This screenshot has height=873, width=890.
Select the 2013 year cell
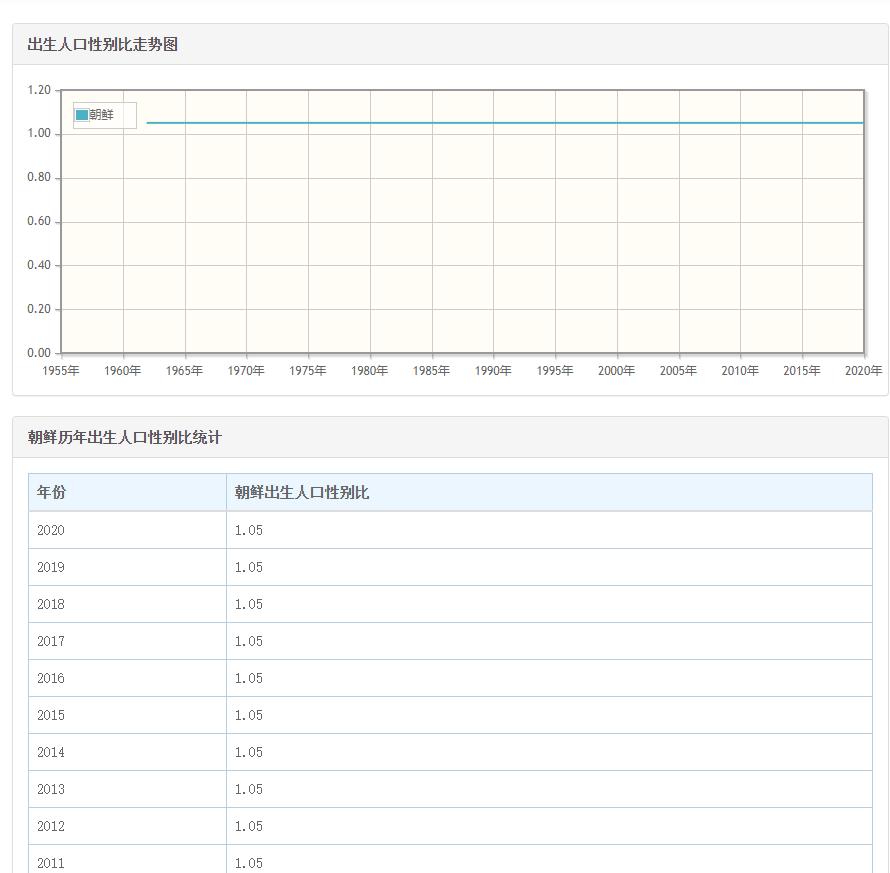127,789
